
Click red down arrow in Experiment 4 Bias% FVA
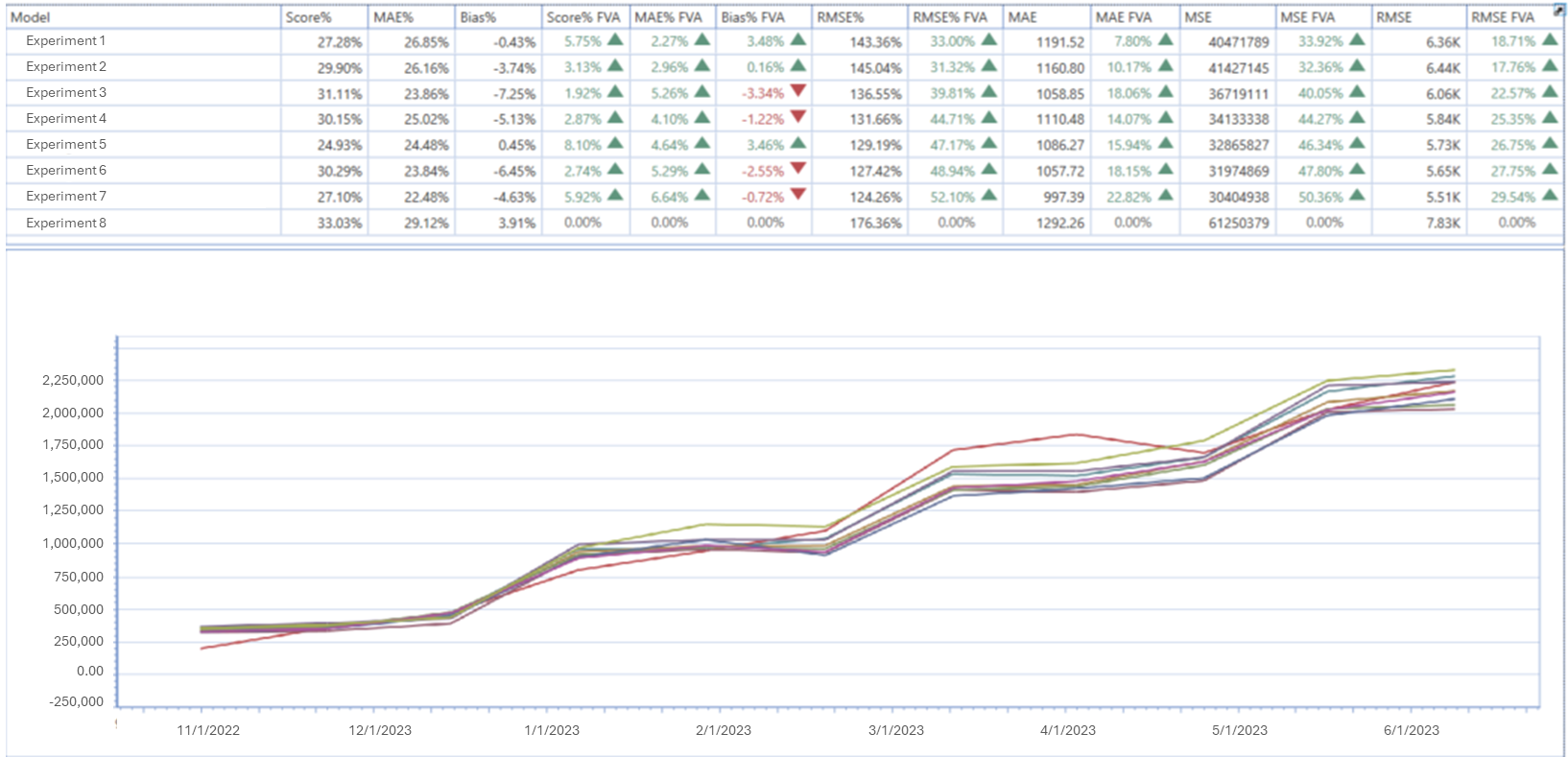[797, 118]
